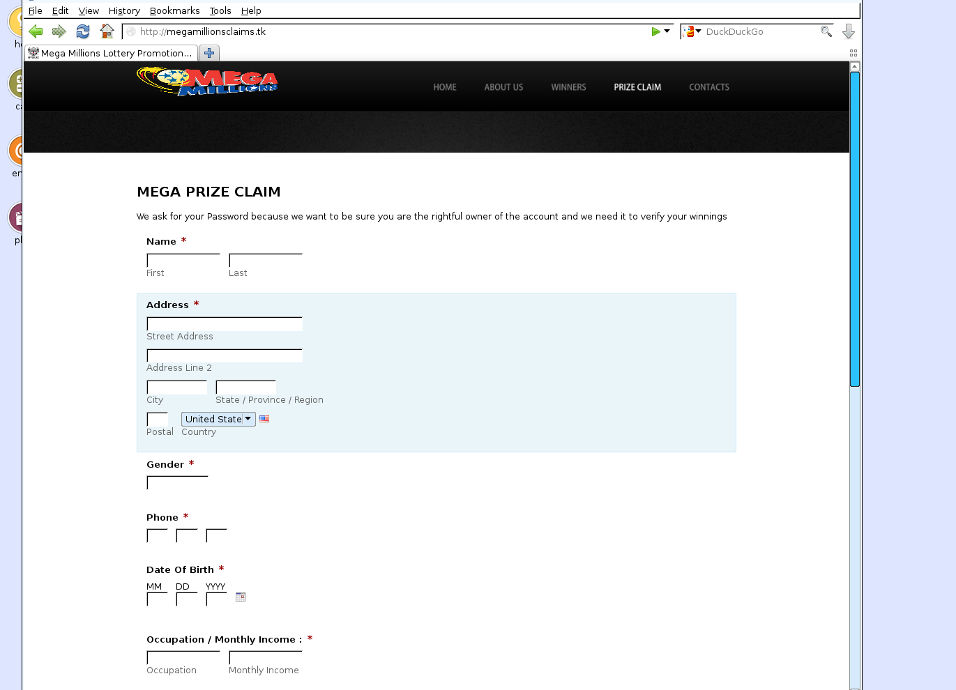
Task: Open the address bar history dropdown arrow
Action: coord(666,31)
